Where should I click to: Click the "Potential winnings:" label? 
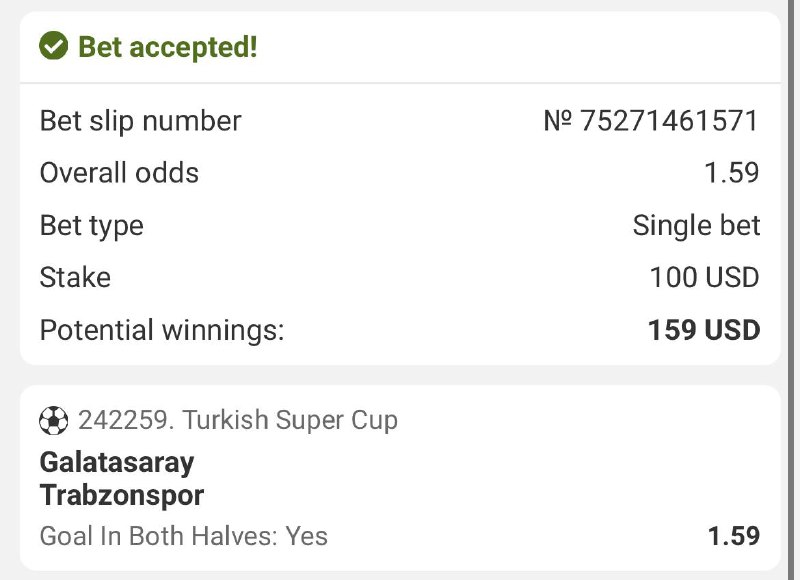[162, 330]
